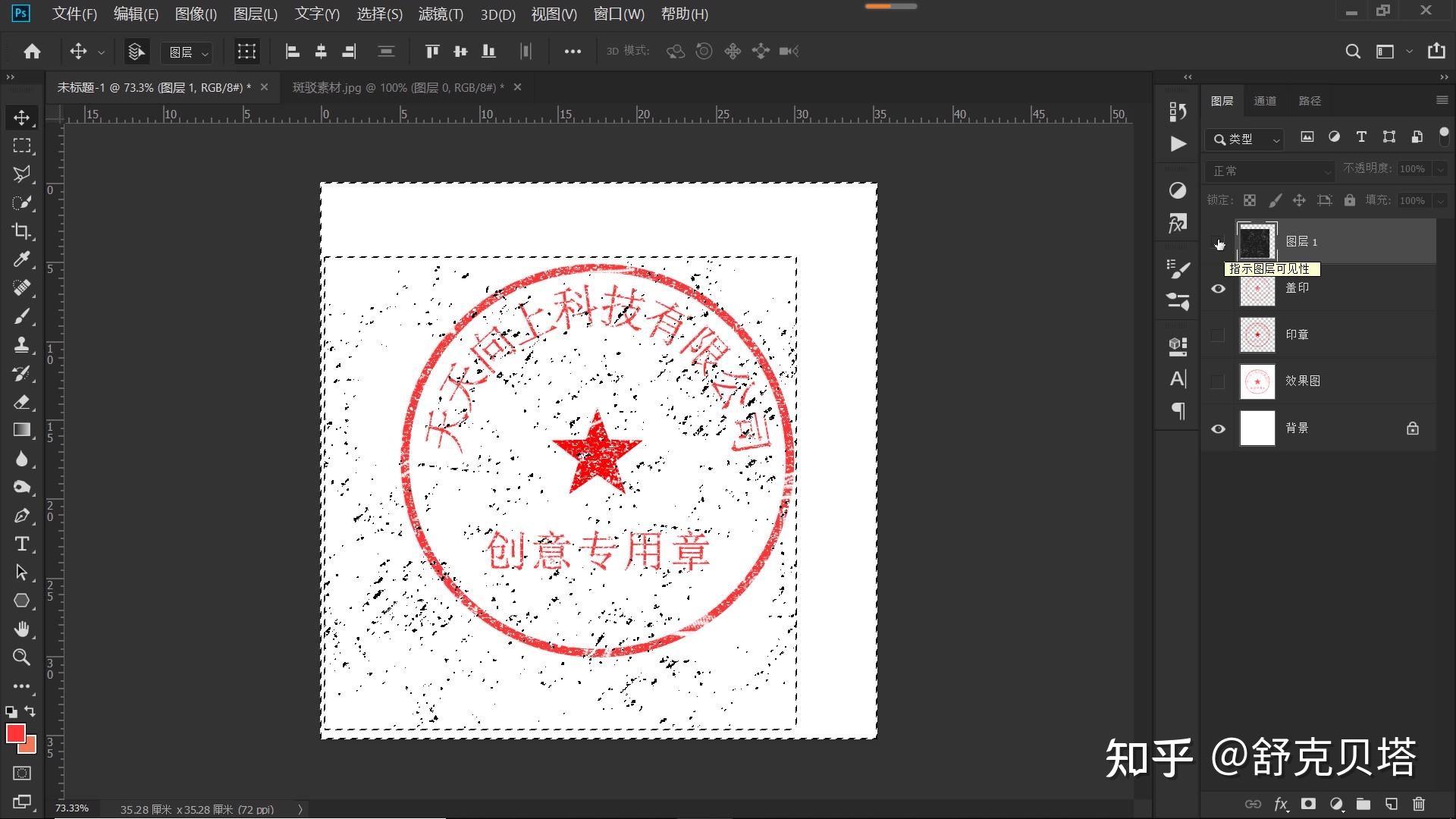
Task: Open the opacity 不透明度 dropdown arrow
Action: pyautogui.click(x=1440, y=169)
